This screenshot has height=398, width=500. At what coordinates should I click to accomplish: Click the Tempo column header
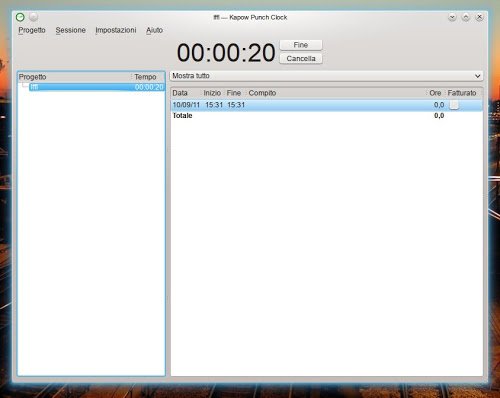tap(145, 77)
